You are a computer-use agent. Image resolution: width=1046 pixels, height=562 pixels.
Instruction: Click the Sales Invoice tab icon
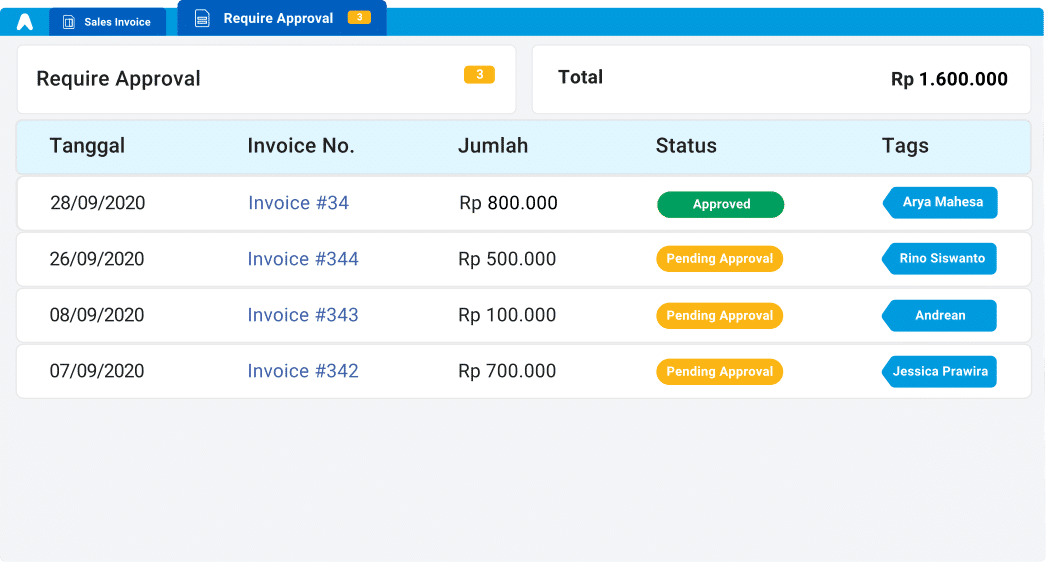pos(69,22)
